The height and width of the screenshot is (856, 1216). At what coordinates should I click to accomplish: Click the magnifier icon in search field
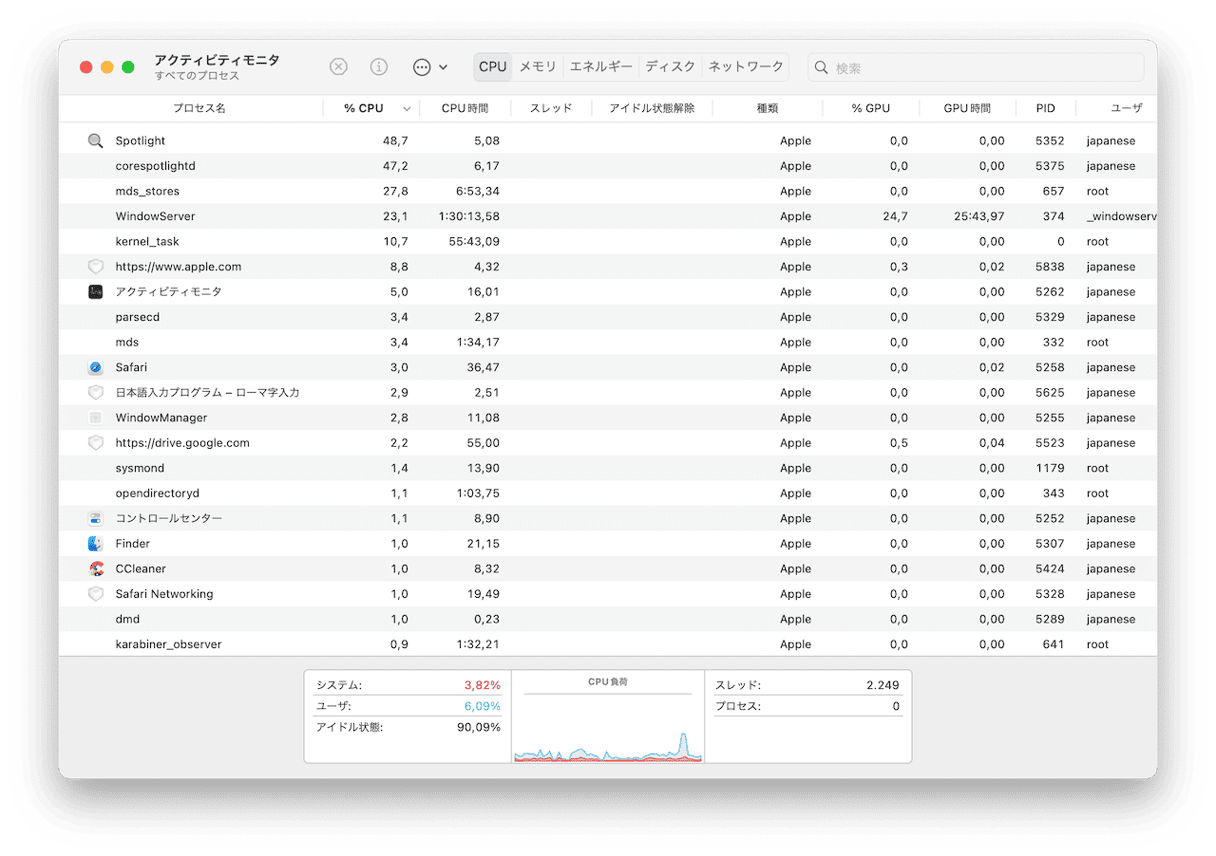(821, 68)
